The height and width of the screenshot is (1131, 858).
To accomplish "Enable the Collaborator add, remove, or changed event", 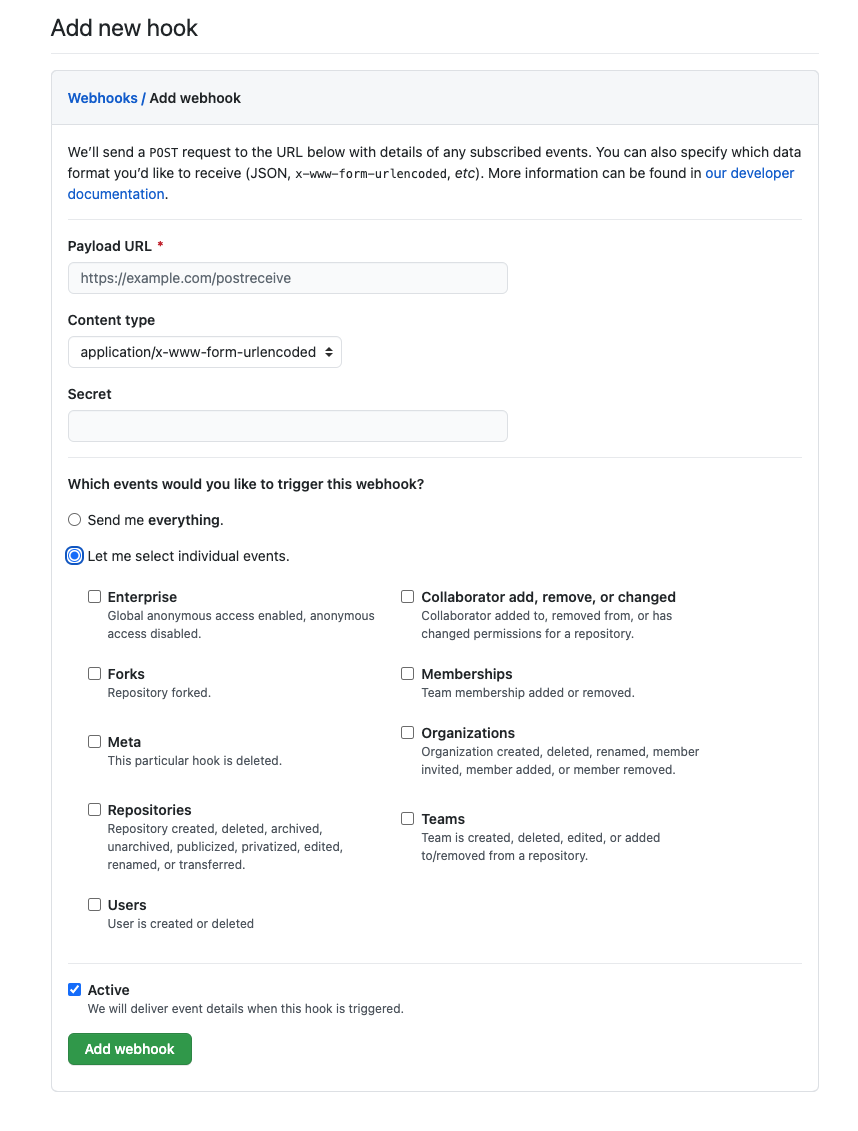I will click(x=407, y=595).
